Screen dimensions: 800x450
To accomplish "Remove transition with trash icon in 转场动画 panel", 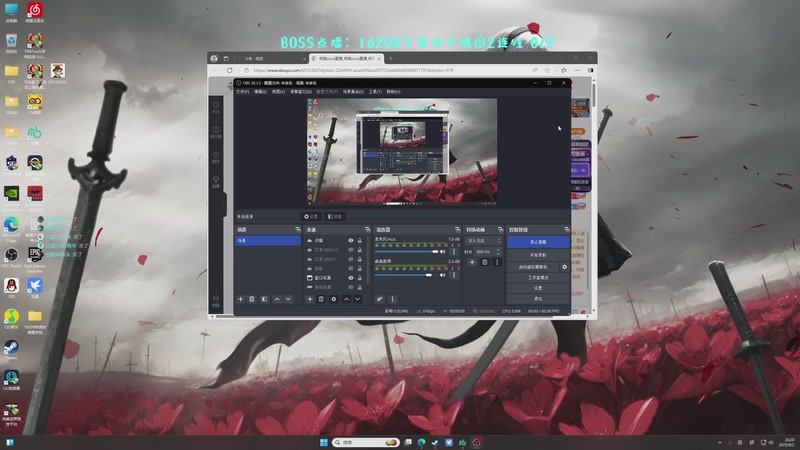I will [x=485, y=262].
